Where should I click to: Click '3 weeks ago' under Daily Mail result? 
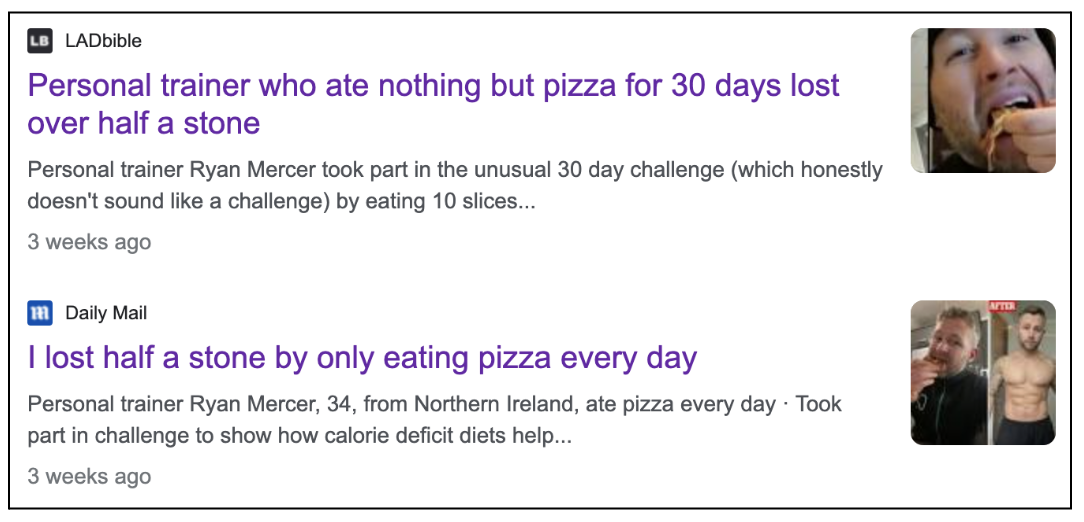click(89, 476)
